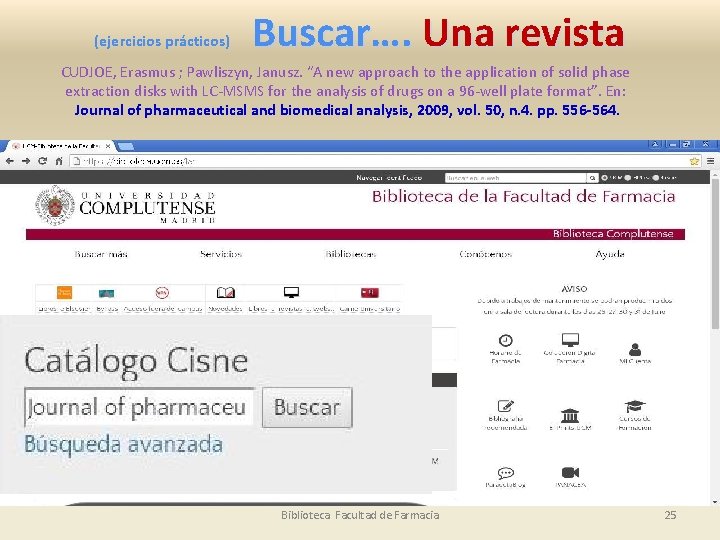Open Colección Digital Farmacia monitor icon
This screenshot has width=720, height=540.
(570, 340)
